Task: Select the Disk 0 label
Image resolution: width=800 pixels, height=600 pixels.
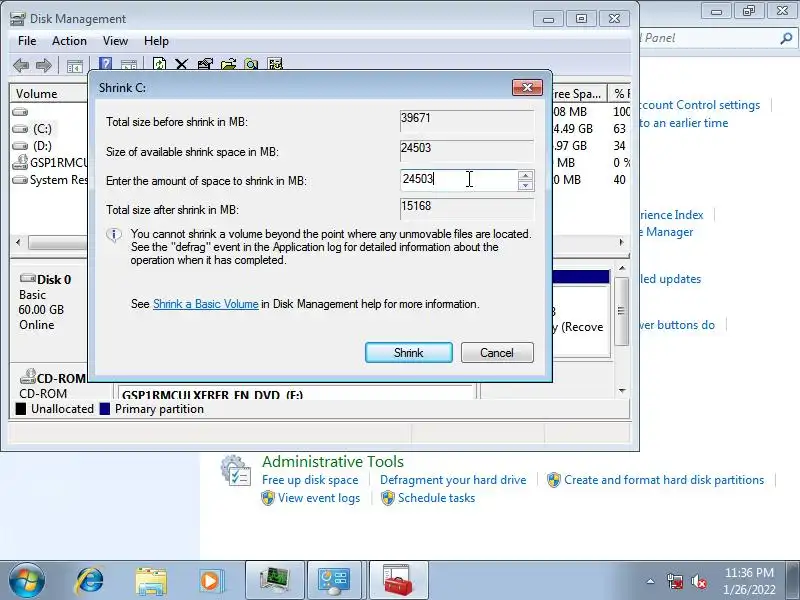Action: point(54,280)
